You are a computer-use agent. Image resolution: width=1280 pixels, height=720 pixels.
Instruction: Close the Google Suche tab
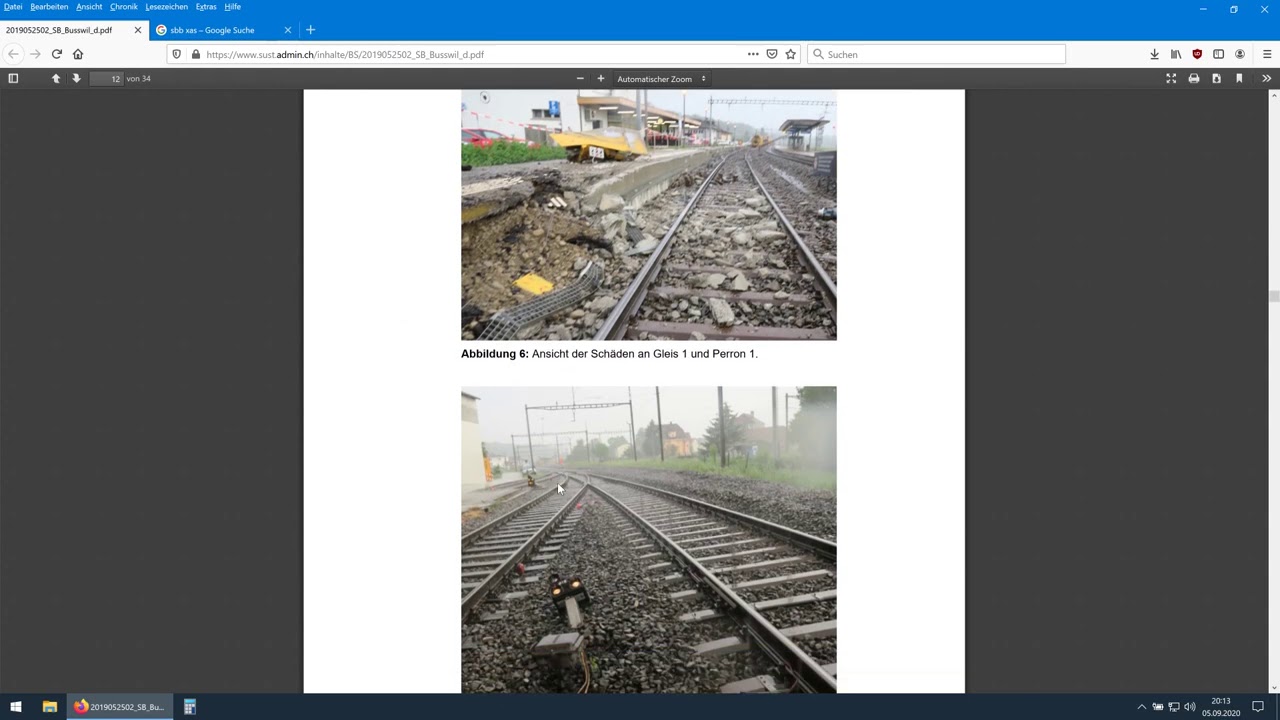[x=288, y=30]
